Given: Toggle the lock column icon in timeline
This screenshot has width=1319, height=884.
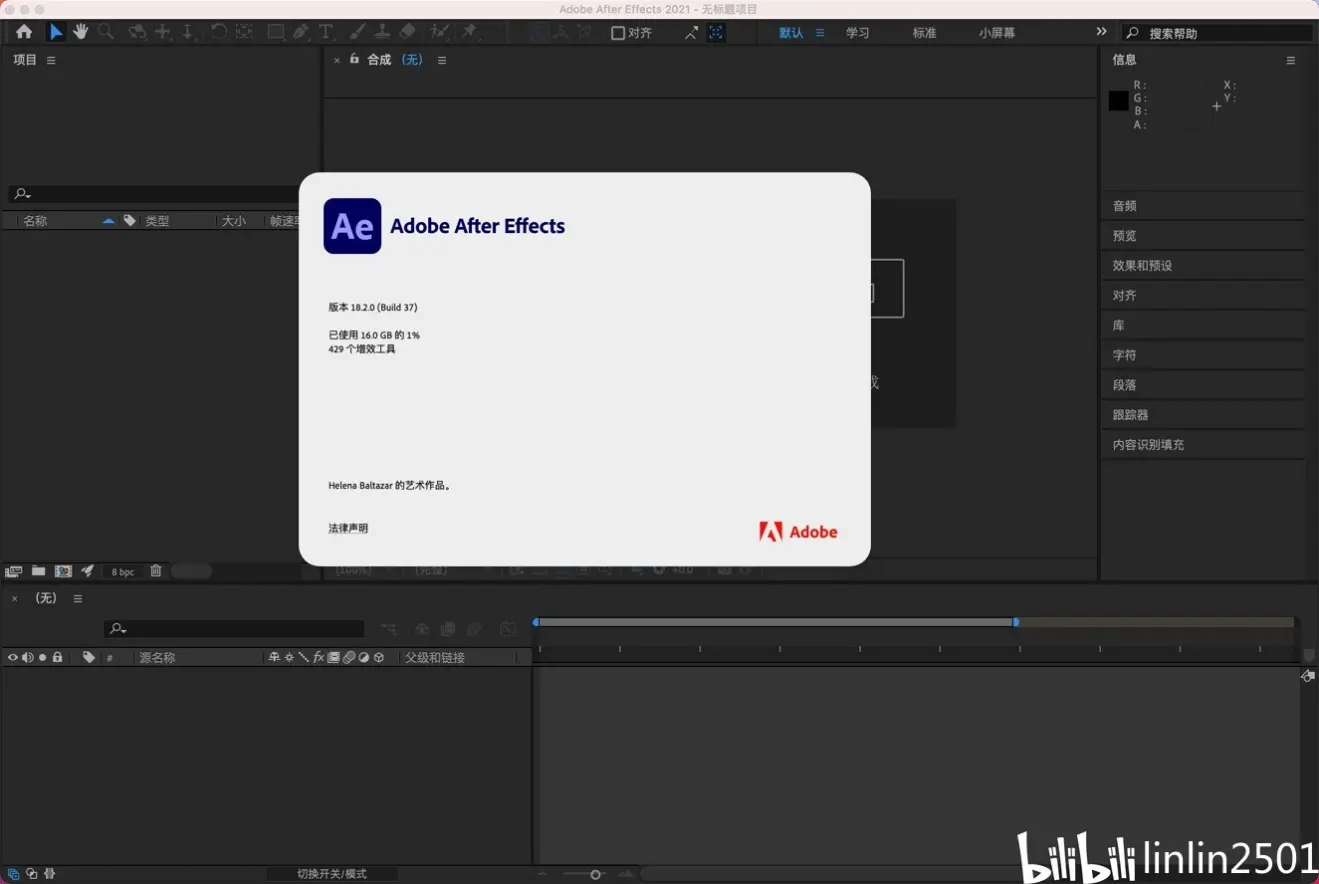Looking at the screenshot, I should coord(57,657).
